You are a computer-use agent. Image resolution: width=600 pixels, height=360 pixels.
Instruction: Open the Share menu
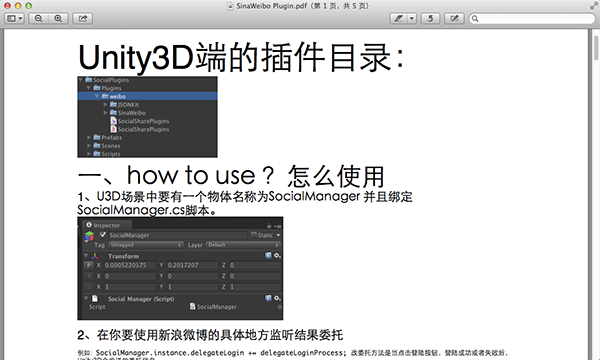pos(83,18)
